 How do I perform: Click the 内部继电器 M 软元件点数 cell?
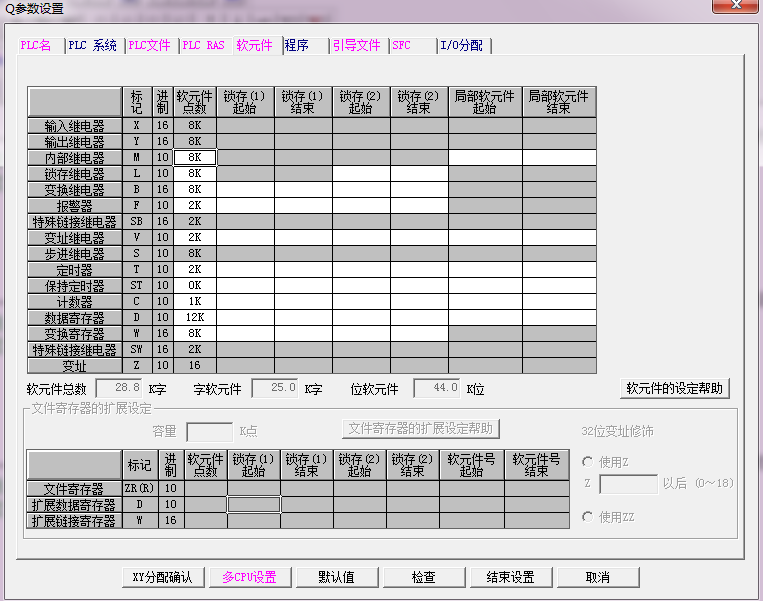[x=195, y=158]
